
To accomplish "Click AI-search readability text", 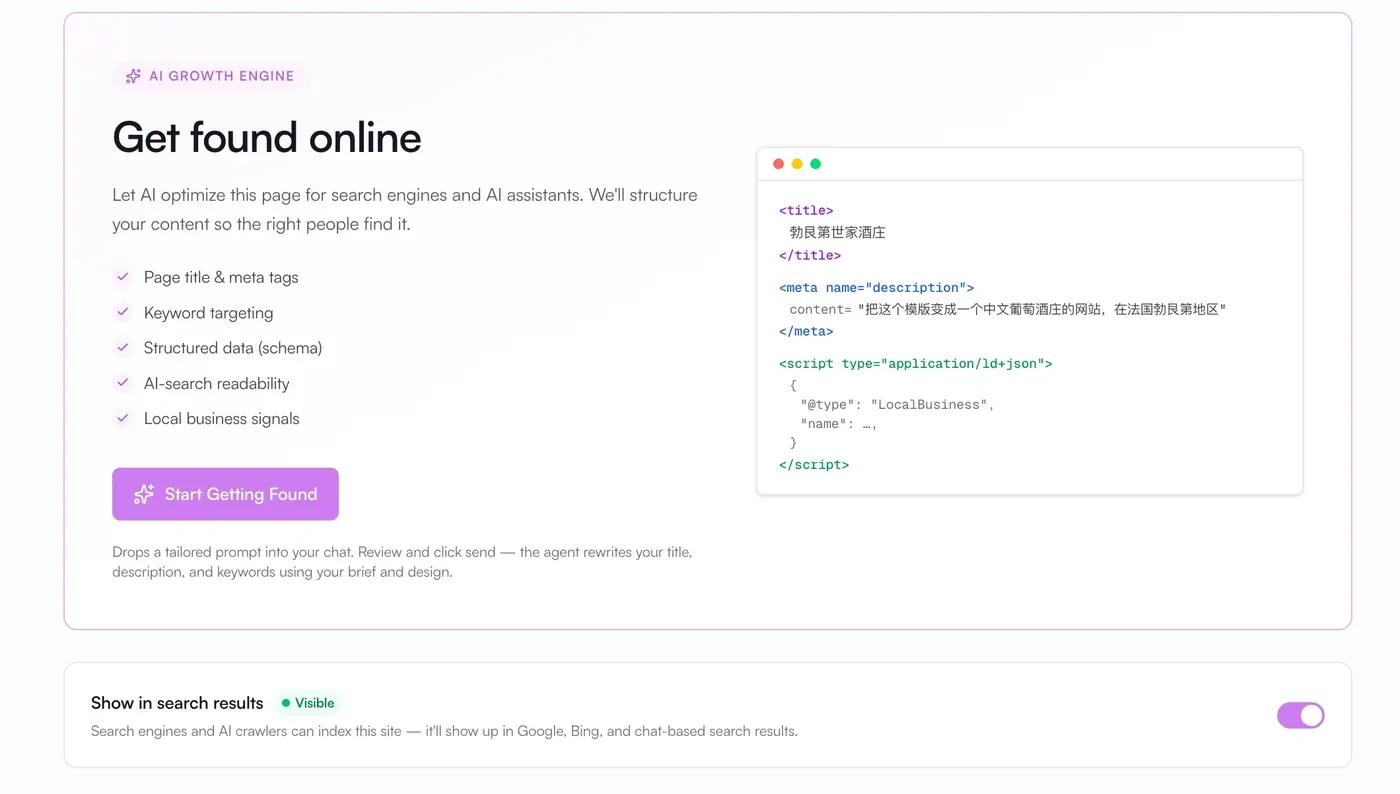I will click(216, 383).
